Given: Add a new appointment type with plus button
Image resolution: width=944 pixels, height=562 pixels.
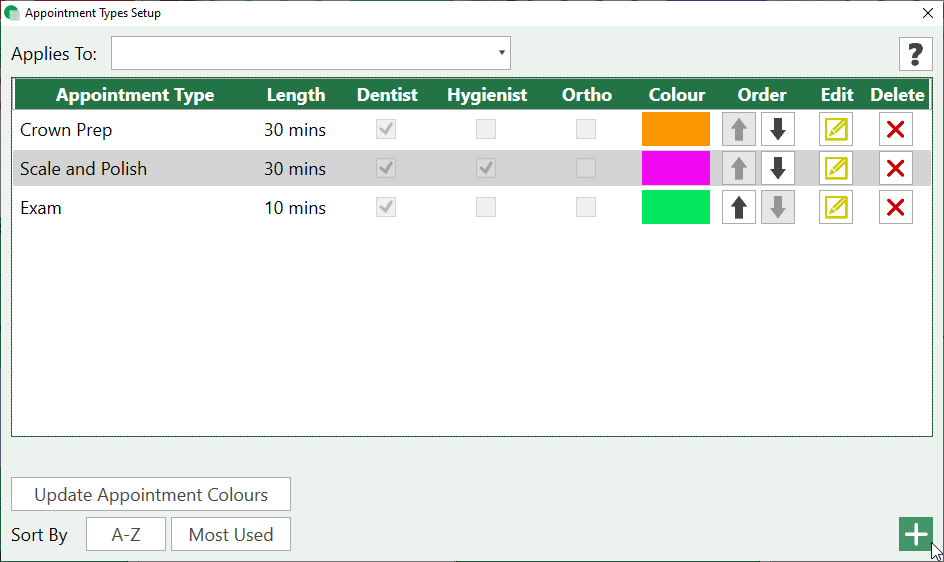Looking at the screenshot, I should [x=915, y=534].
